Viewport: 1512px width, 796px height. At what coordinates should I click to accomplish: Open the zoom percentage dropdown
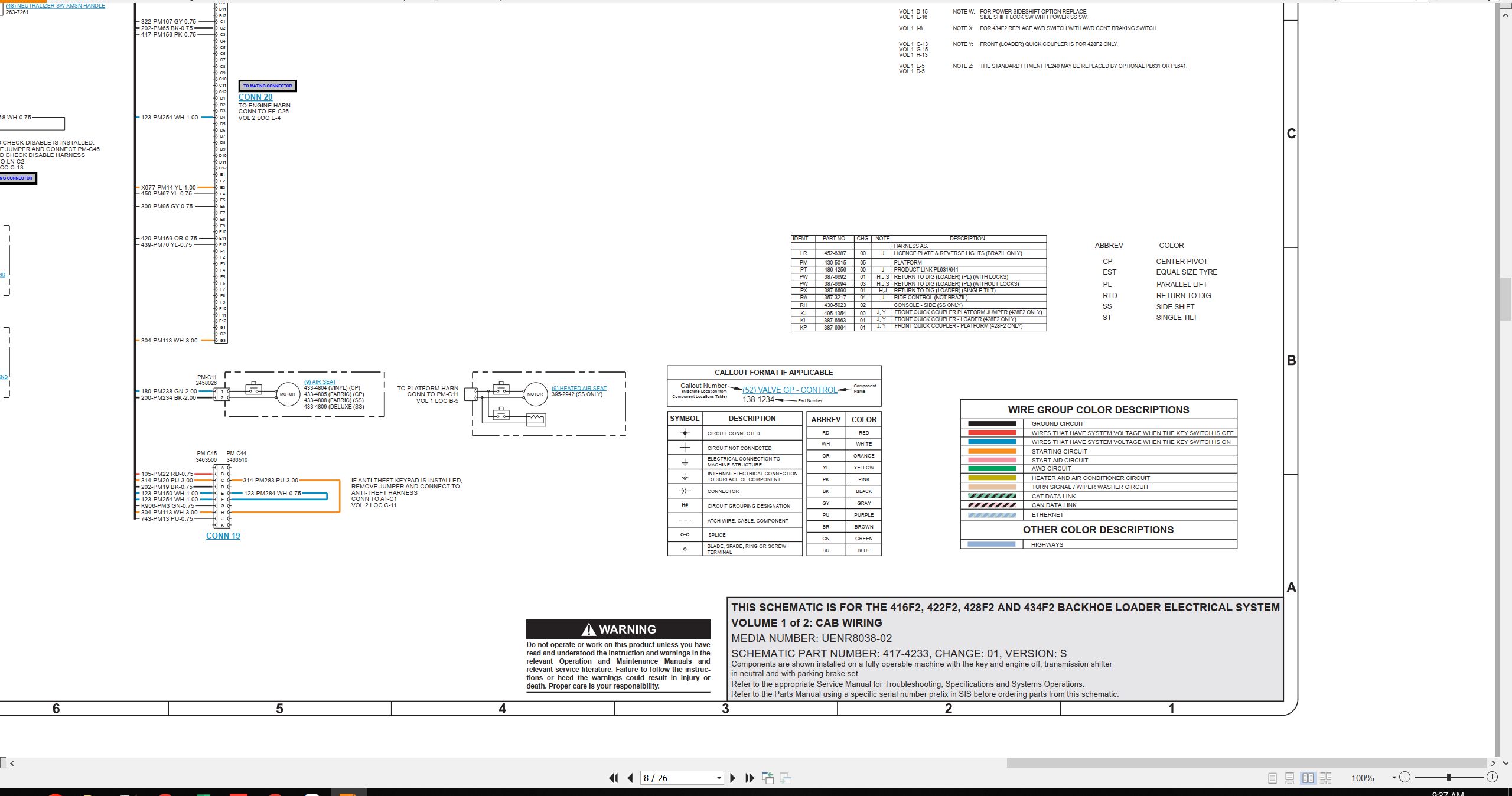(x=1394, y=778)
